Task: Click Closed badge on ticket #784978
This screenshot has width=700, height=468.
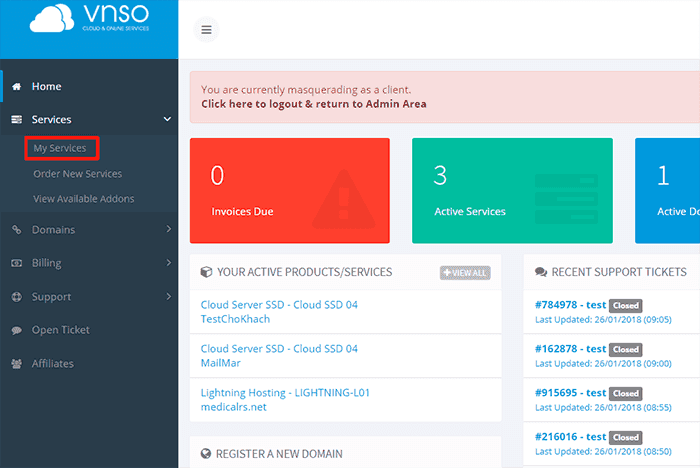Action: coord(625,305)
